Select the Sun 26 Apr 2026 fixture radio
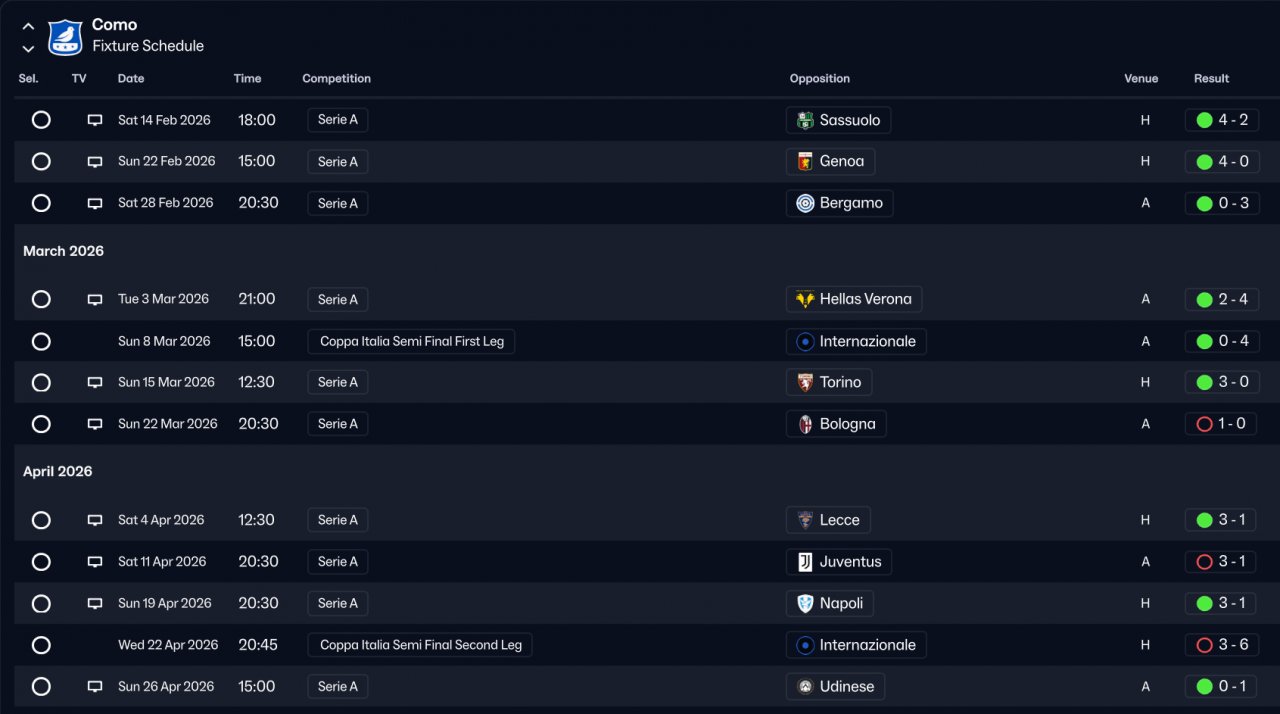Screen dimensions: 1280x714 coord(41,687)
